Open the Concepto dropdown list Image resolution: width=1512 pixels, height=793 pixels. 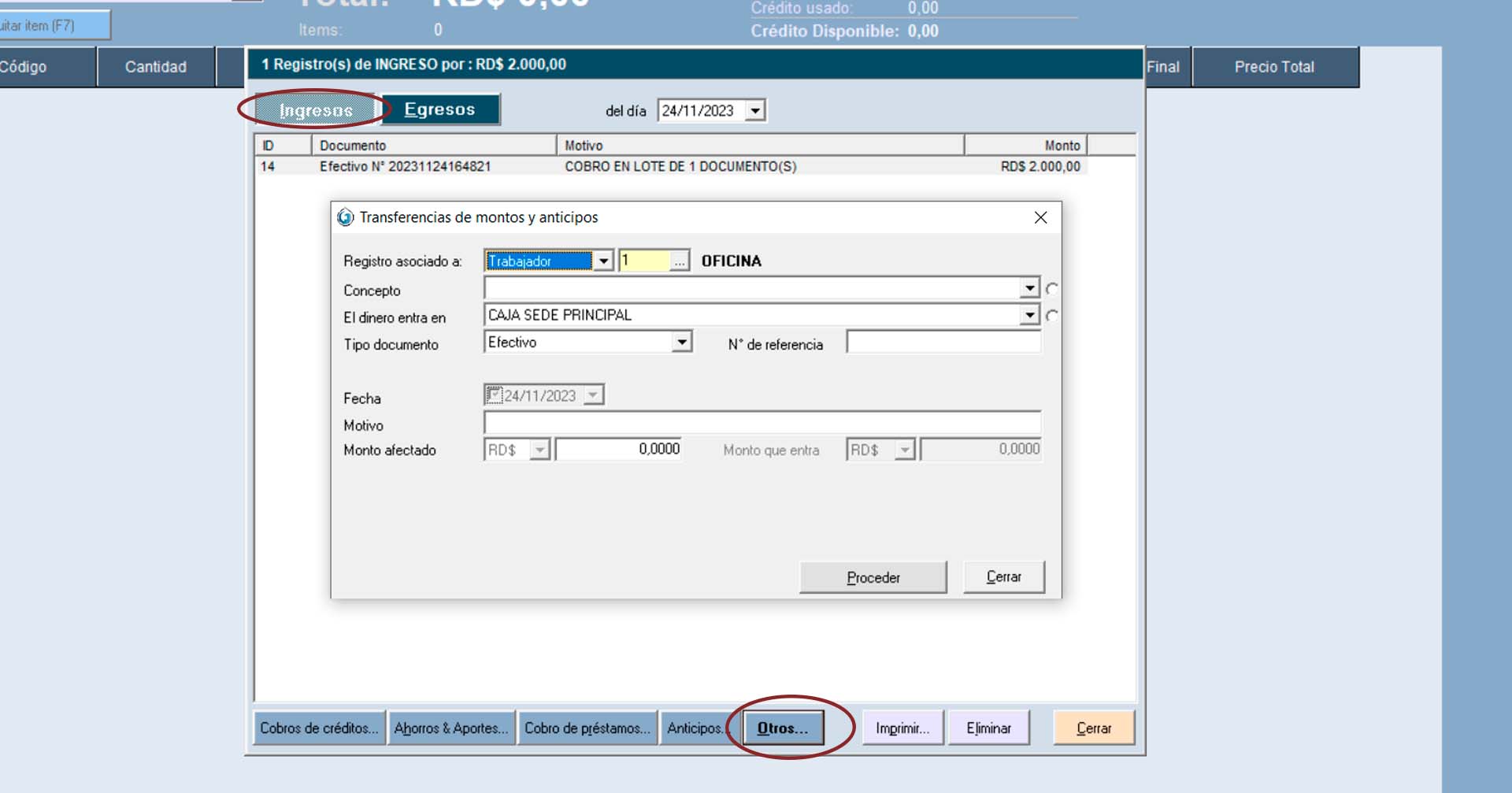point(1029,288)
